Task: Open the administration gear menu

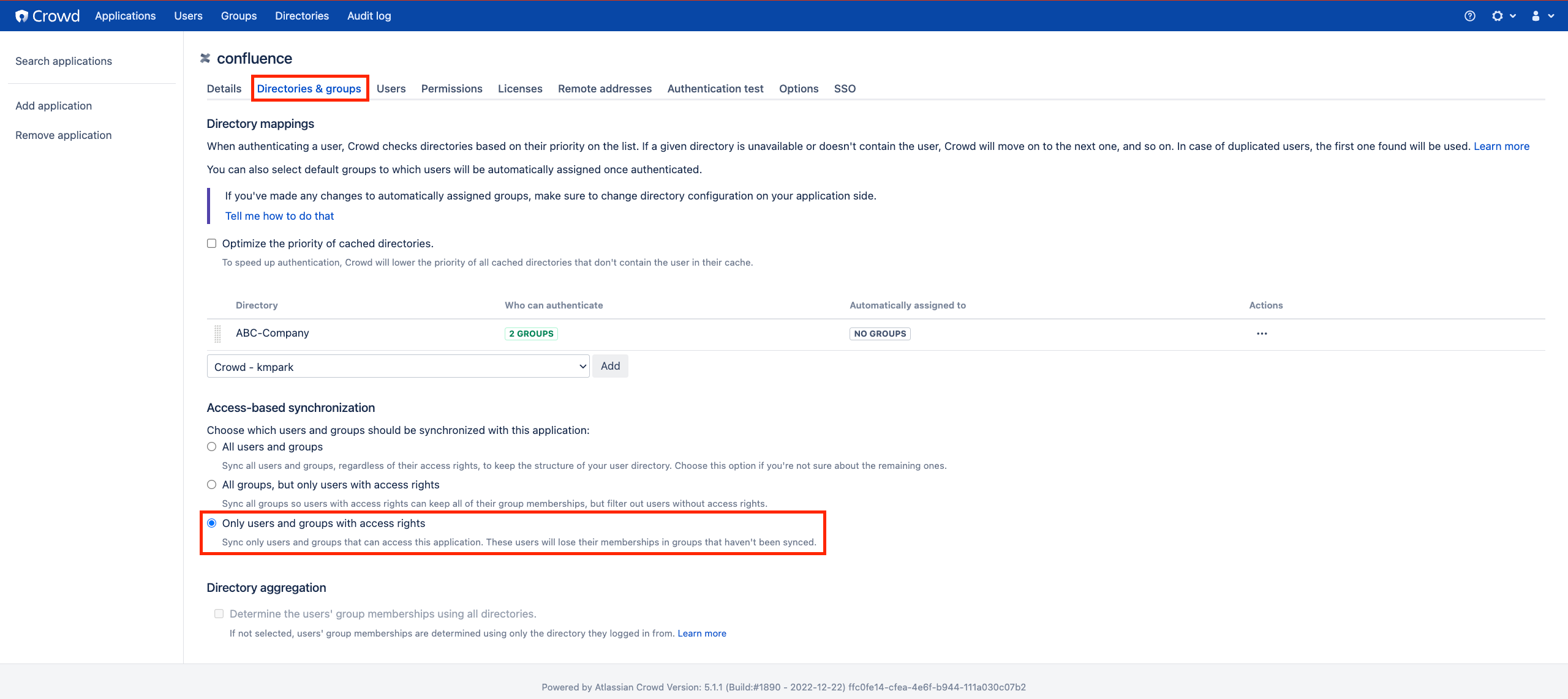Action: tap(1504, 16)
